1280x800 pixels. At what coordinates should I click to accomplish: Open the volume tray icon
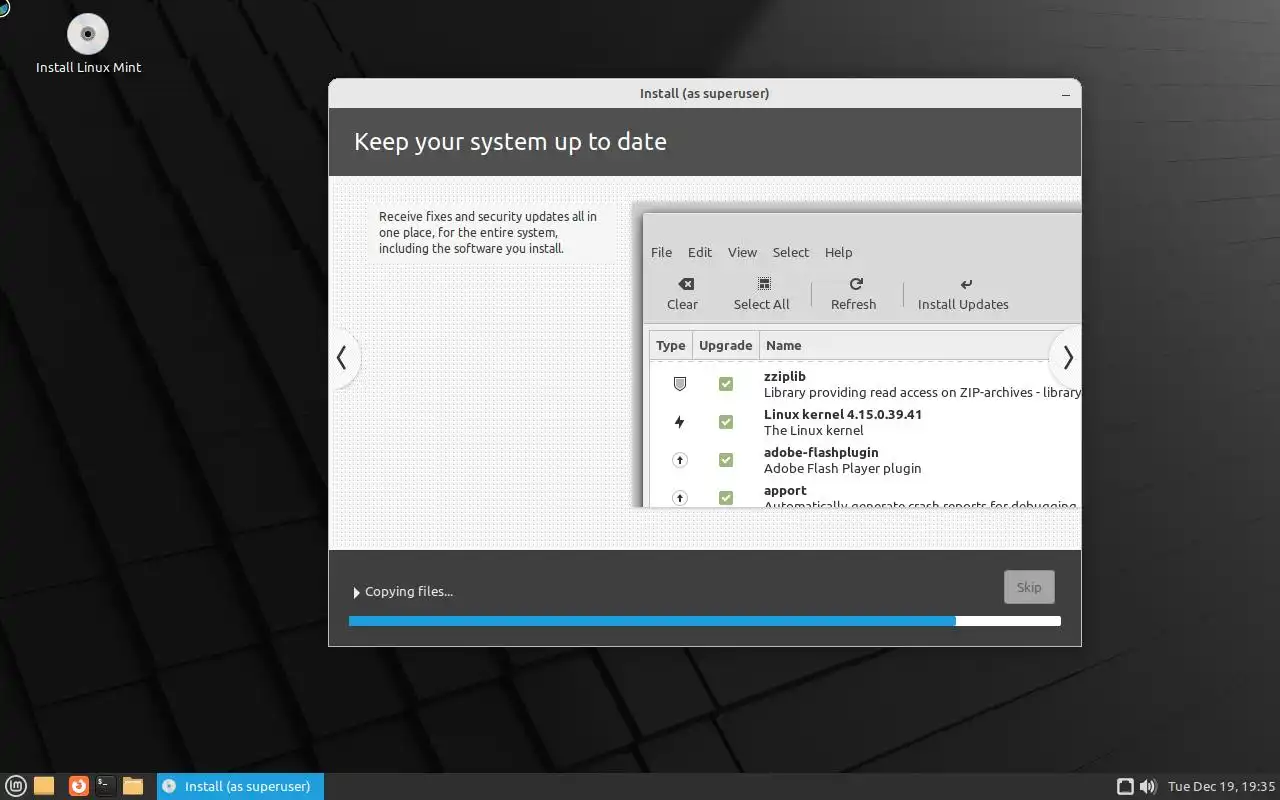(x=1148, y=786)
